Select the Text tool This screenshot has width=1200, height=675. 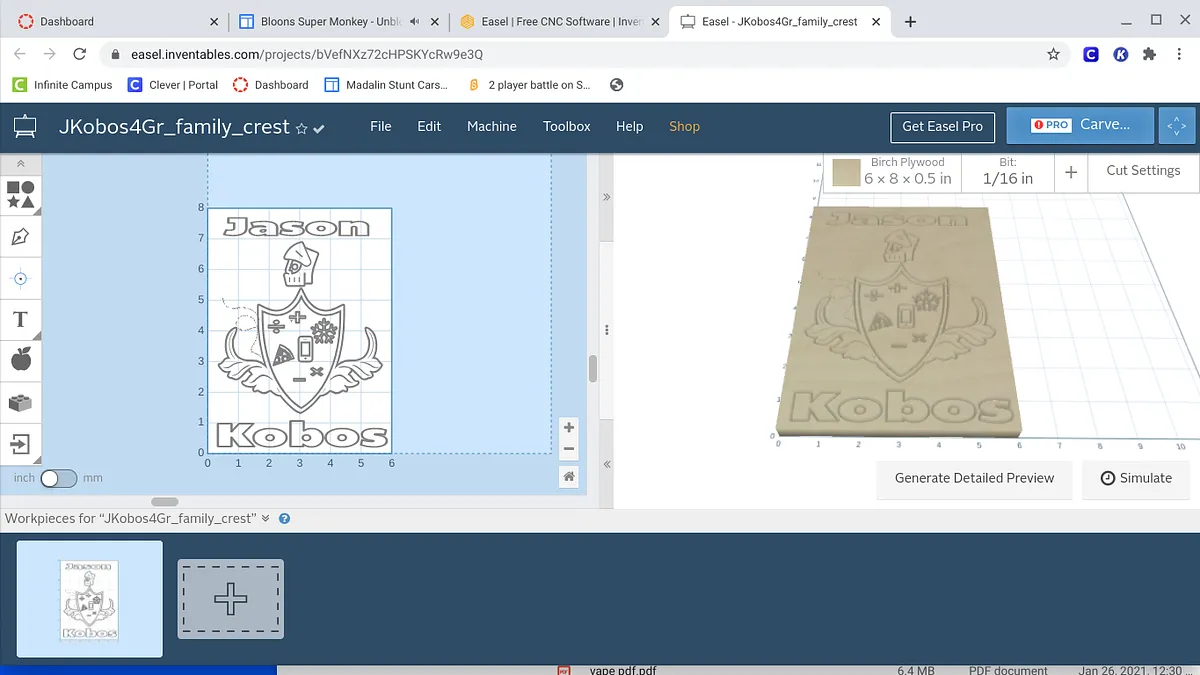click(x=21, y=320)
